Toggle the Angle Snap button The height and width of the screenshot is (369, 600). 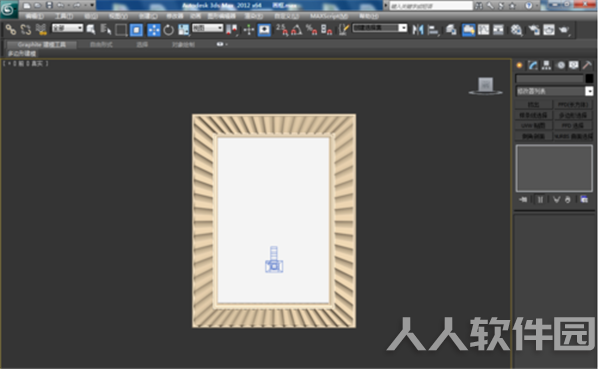pos(297,29)
